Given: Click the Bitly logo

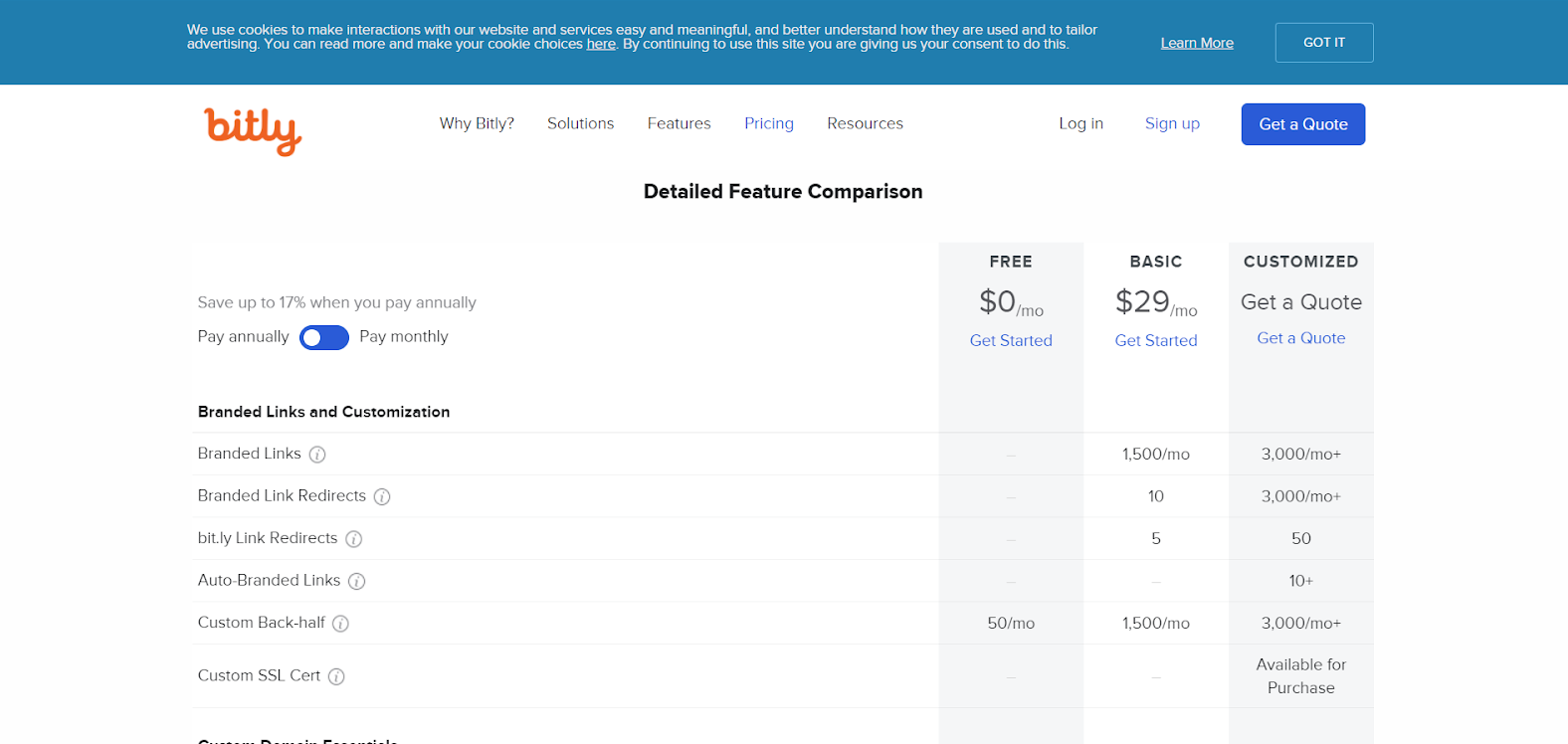Looking at the screenshot, I should coord(253,131).
